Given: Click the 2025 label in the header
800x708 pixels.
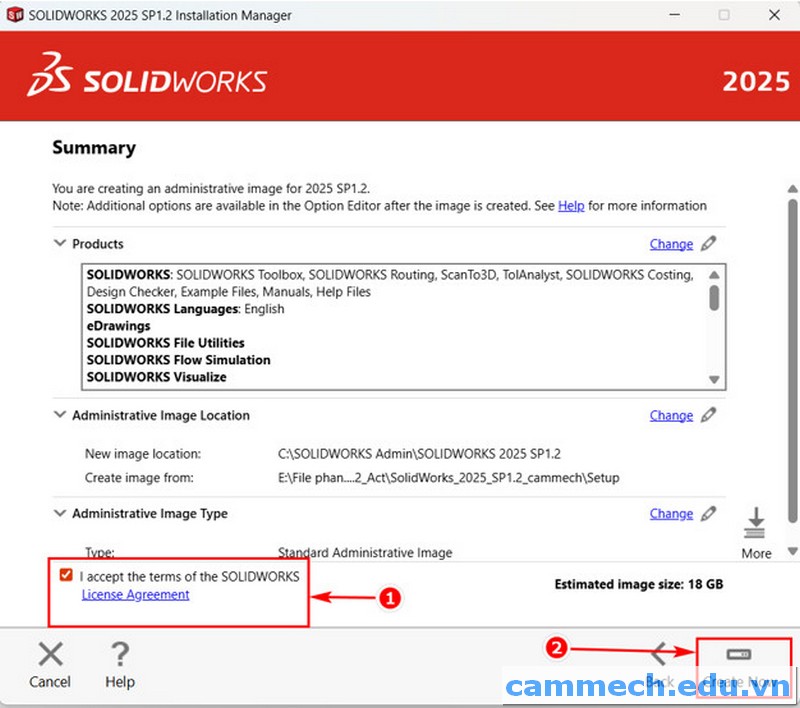Looking at the screenshot, I should pyautogui.click(x=757, y=81).
